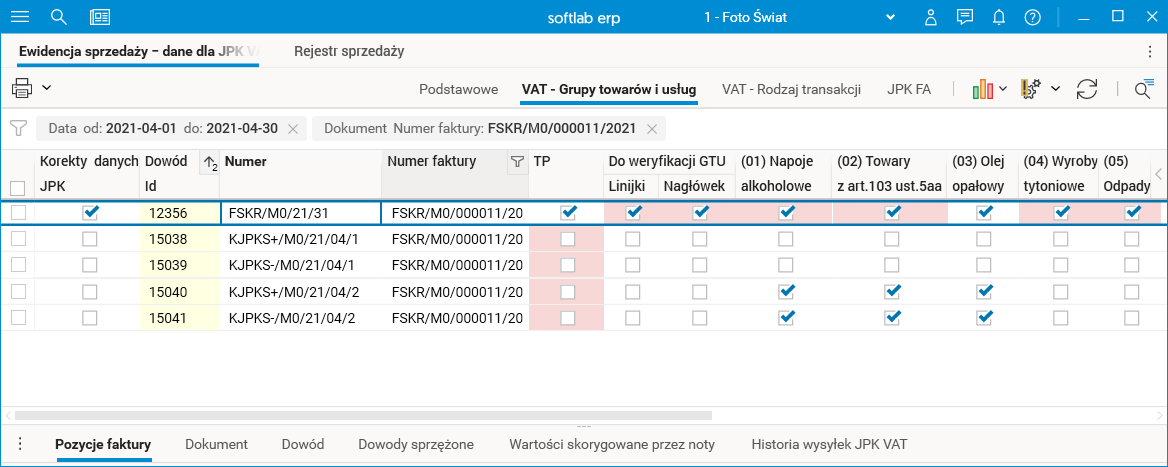Open the settings gear dropdown arrow
The image size is (1168, 467).
click(x=1056, y=89)
